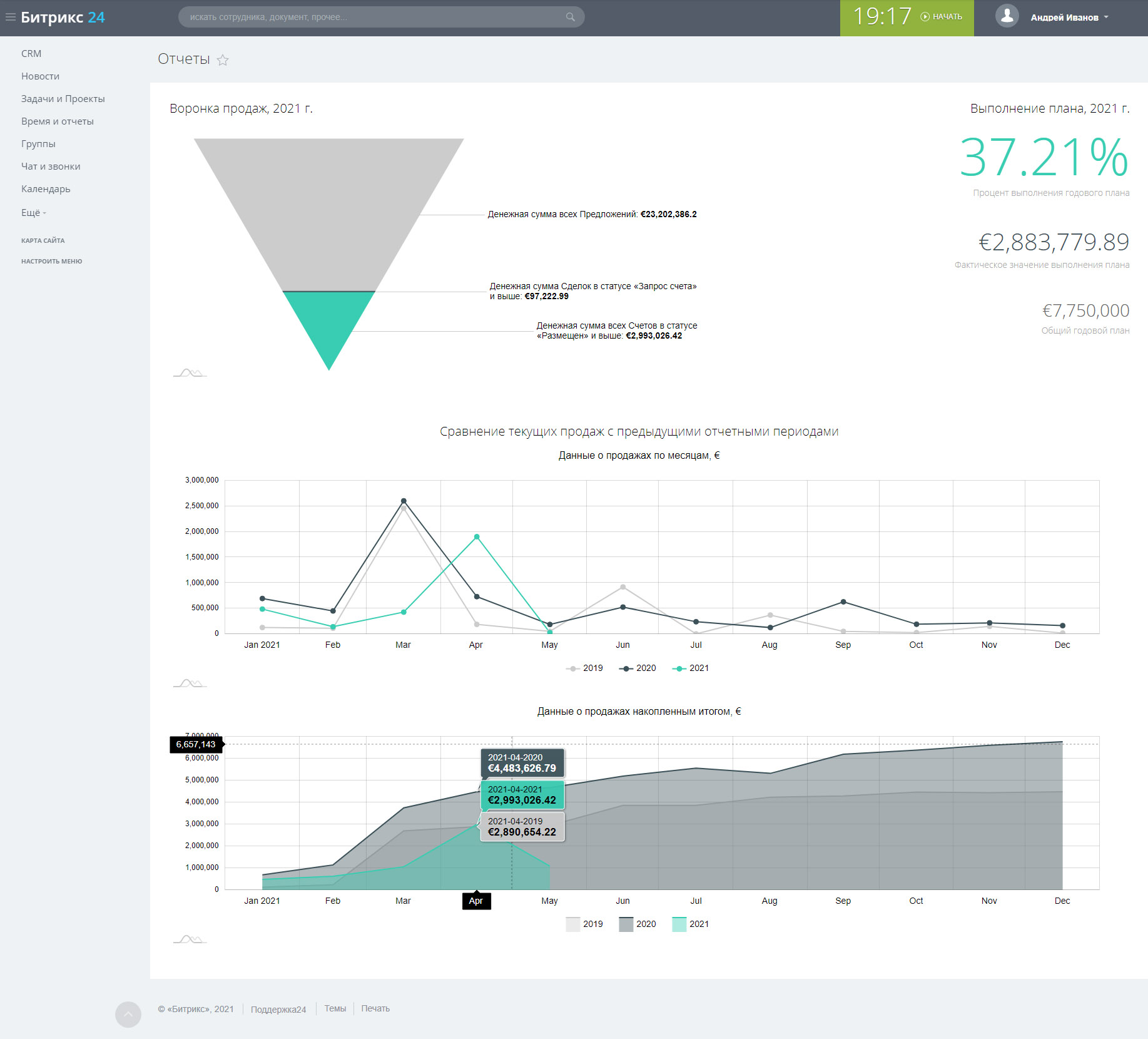
Task: Open the Поддержка24 footer link
Action: pos(278,1009)
